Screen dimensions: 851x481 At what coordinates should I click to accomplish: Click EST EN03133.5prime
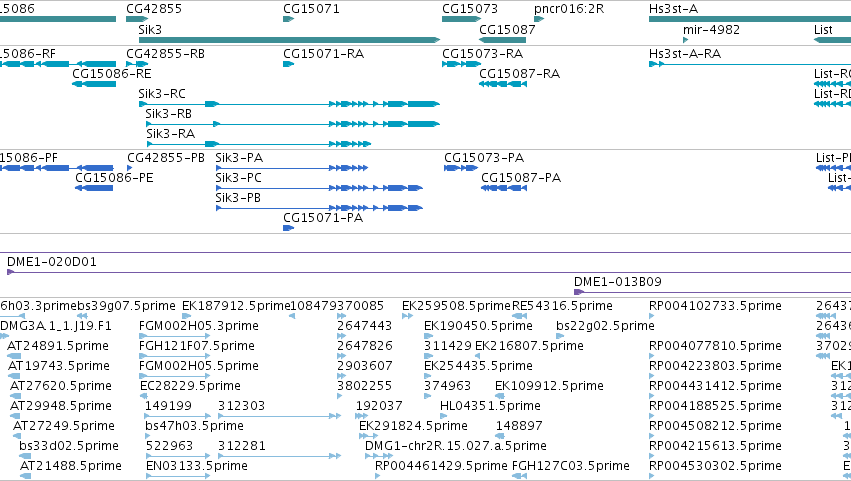coord(196,466)
